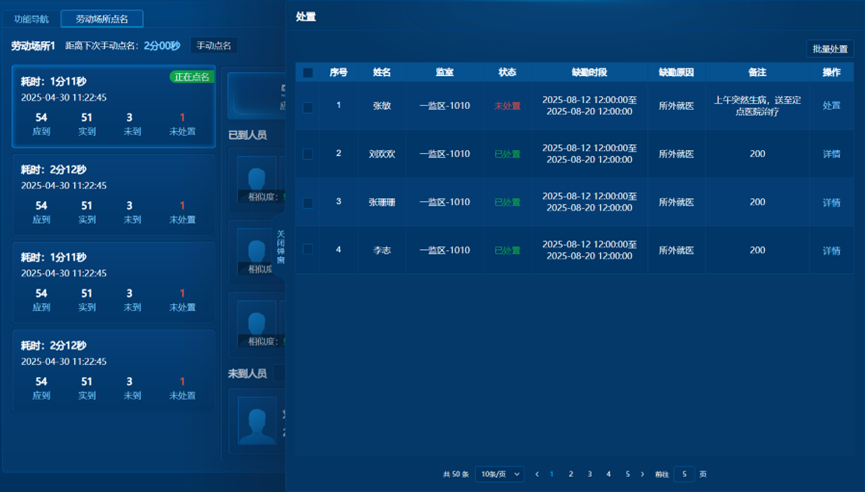Screen dimensions: 865x492
Task: Jump to page 5 in pagination
Action: coord(627,474)
